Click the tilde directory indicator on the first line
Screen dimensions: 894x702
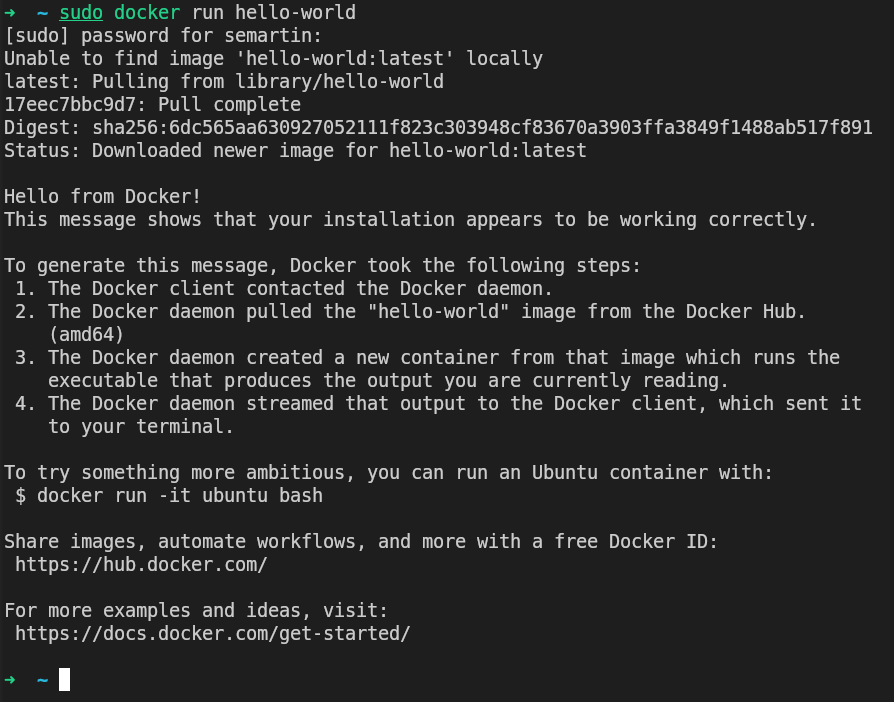click(x=43, y=13)
